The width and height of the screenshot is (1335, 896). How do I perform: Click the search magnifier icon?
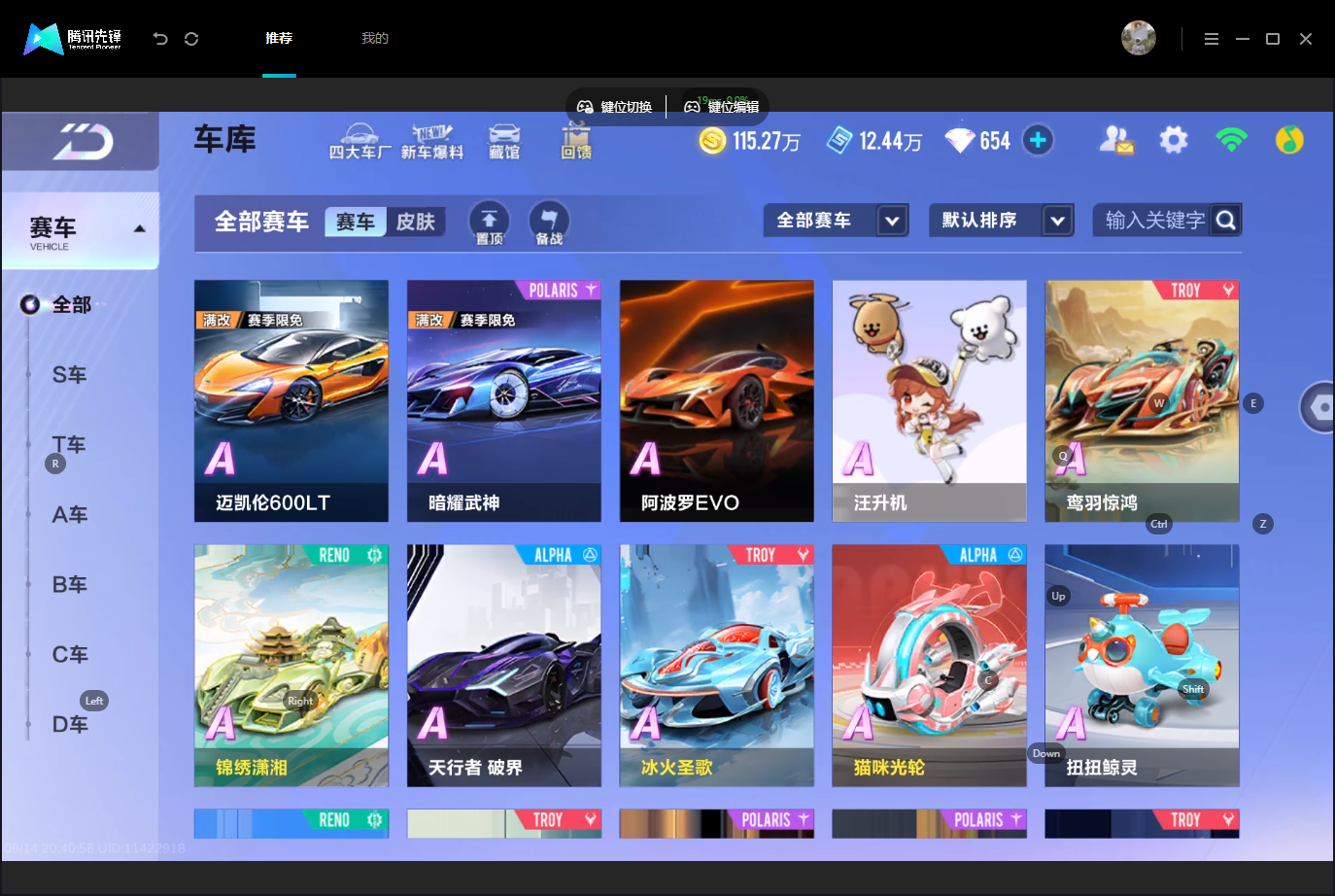coord(1226,221)
